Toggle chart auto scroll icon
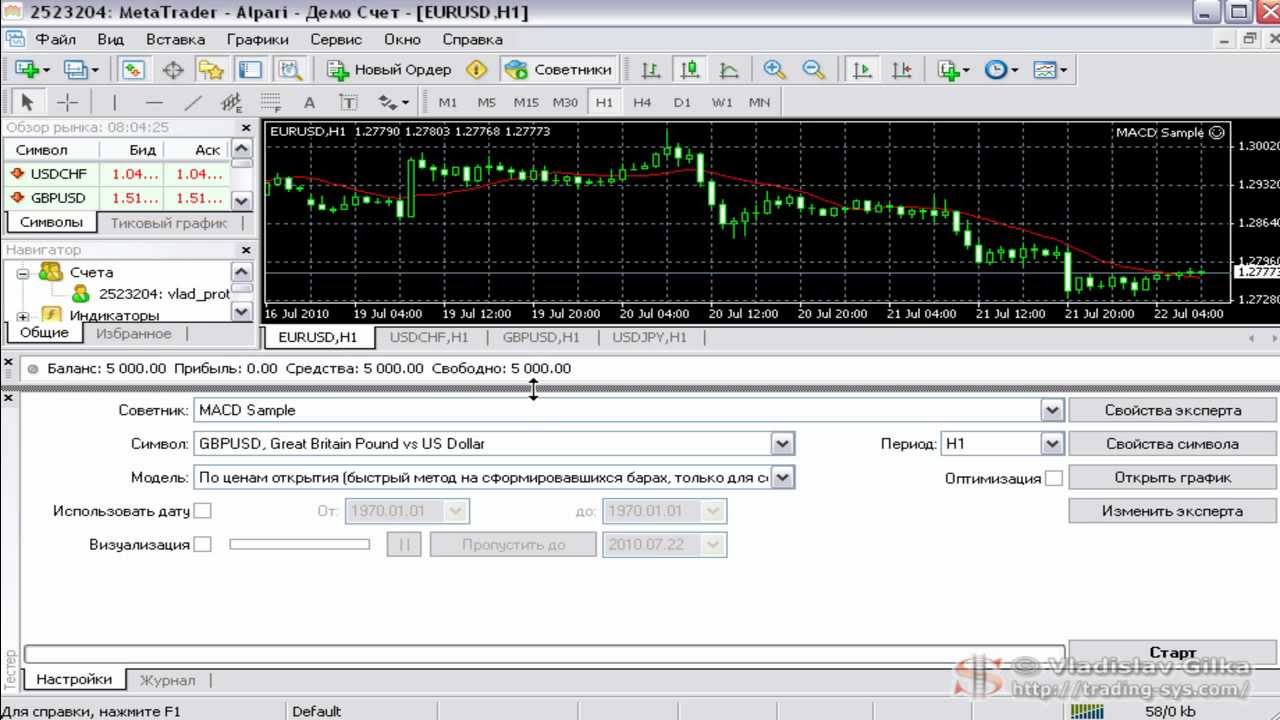 [861, 70]
